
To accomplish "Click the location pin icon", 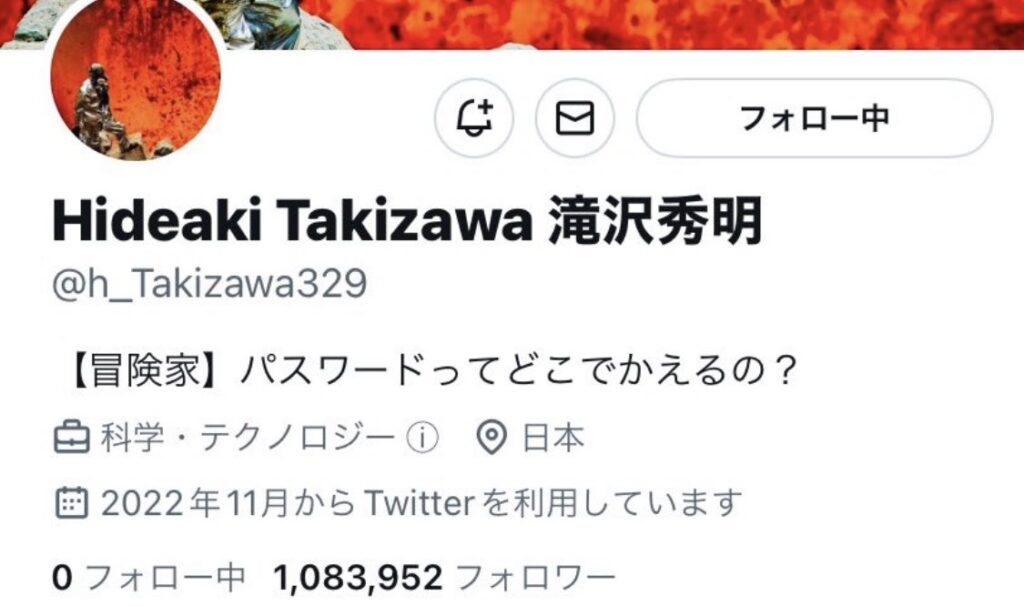I will [492, 438].
